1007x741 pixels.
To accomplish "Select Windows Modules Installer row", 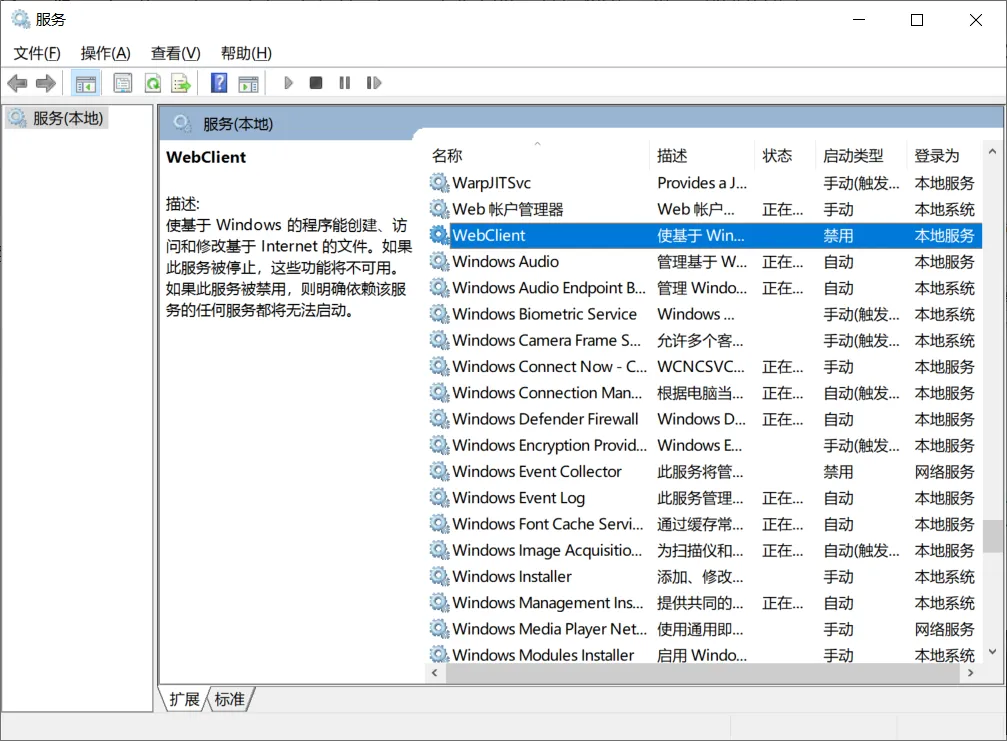I will pos(704,655).
